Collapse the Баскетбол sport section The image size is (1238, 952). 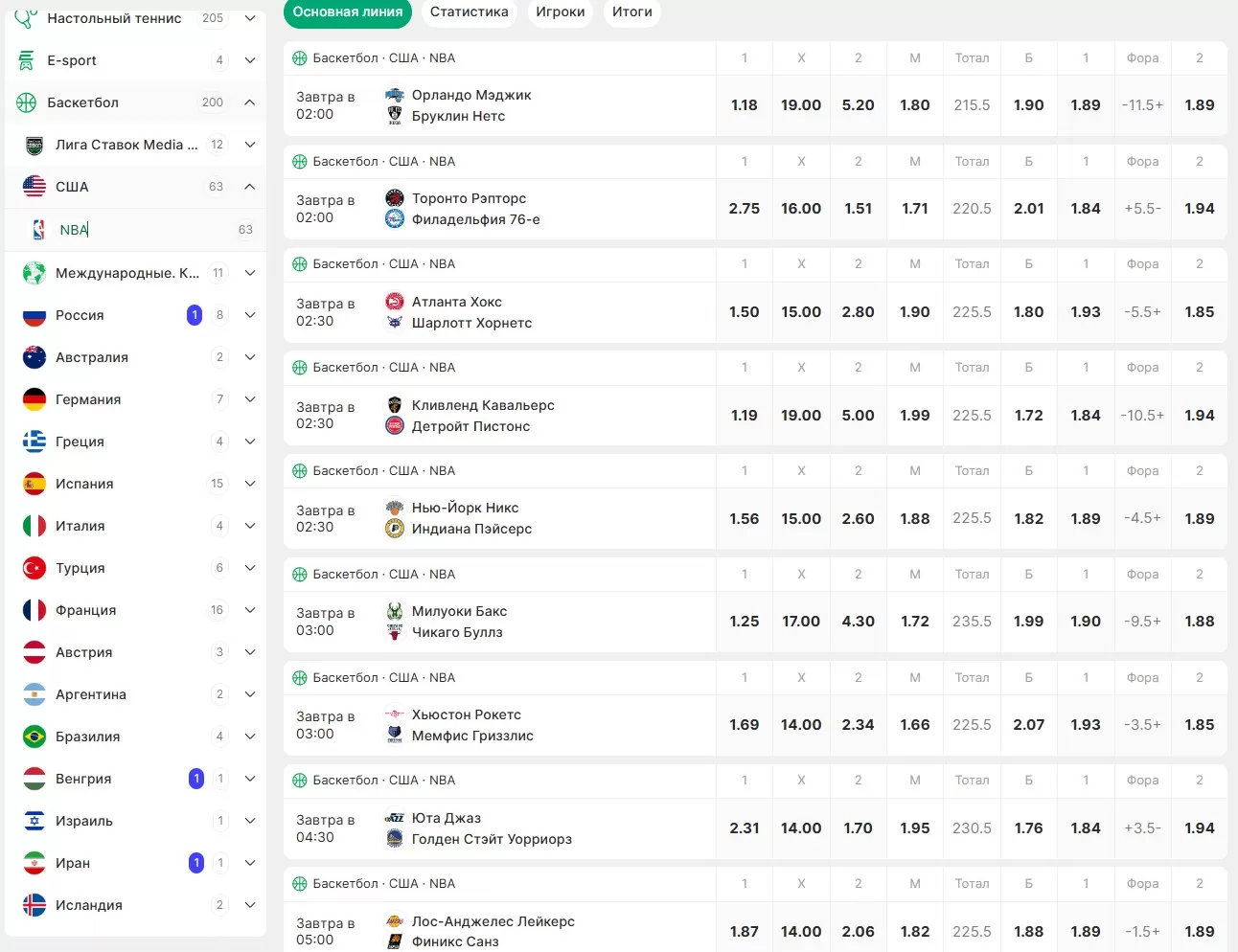250,102
